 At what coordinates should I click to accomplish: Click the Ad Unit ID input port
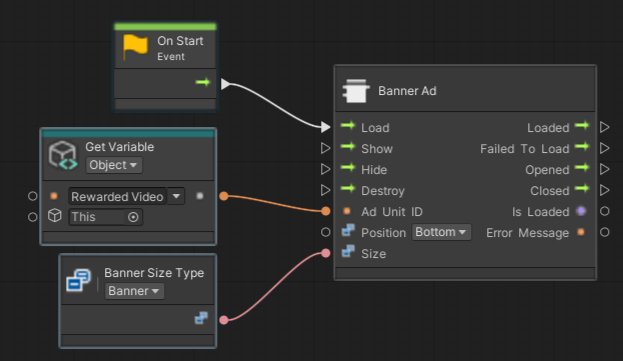tap(325, 211)
